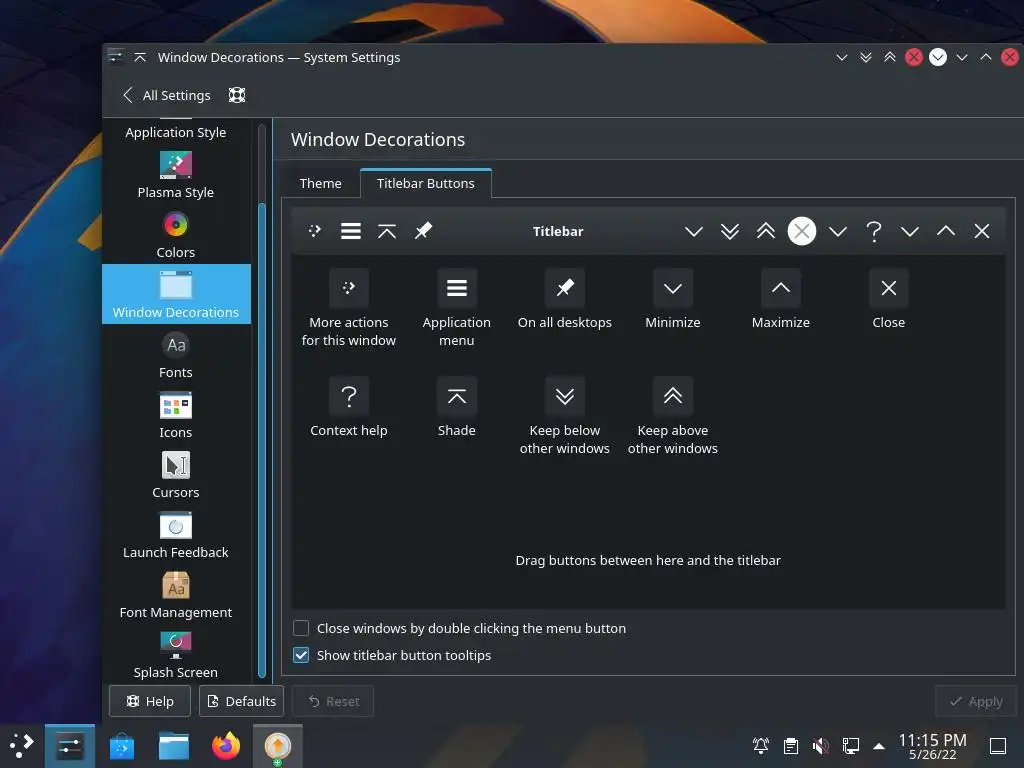Image resolution: width=1024 pixels, height=768 pixels.
Task: Click lifebuoy help icon beside All Settings
Action: (x=237, y=95)
